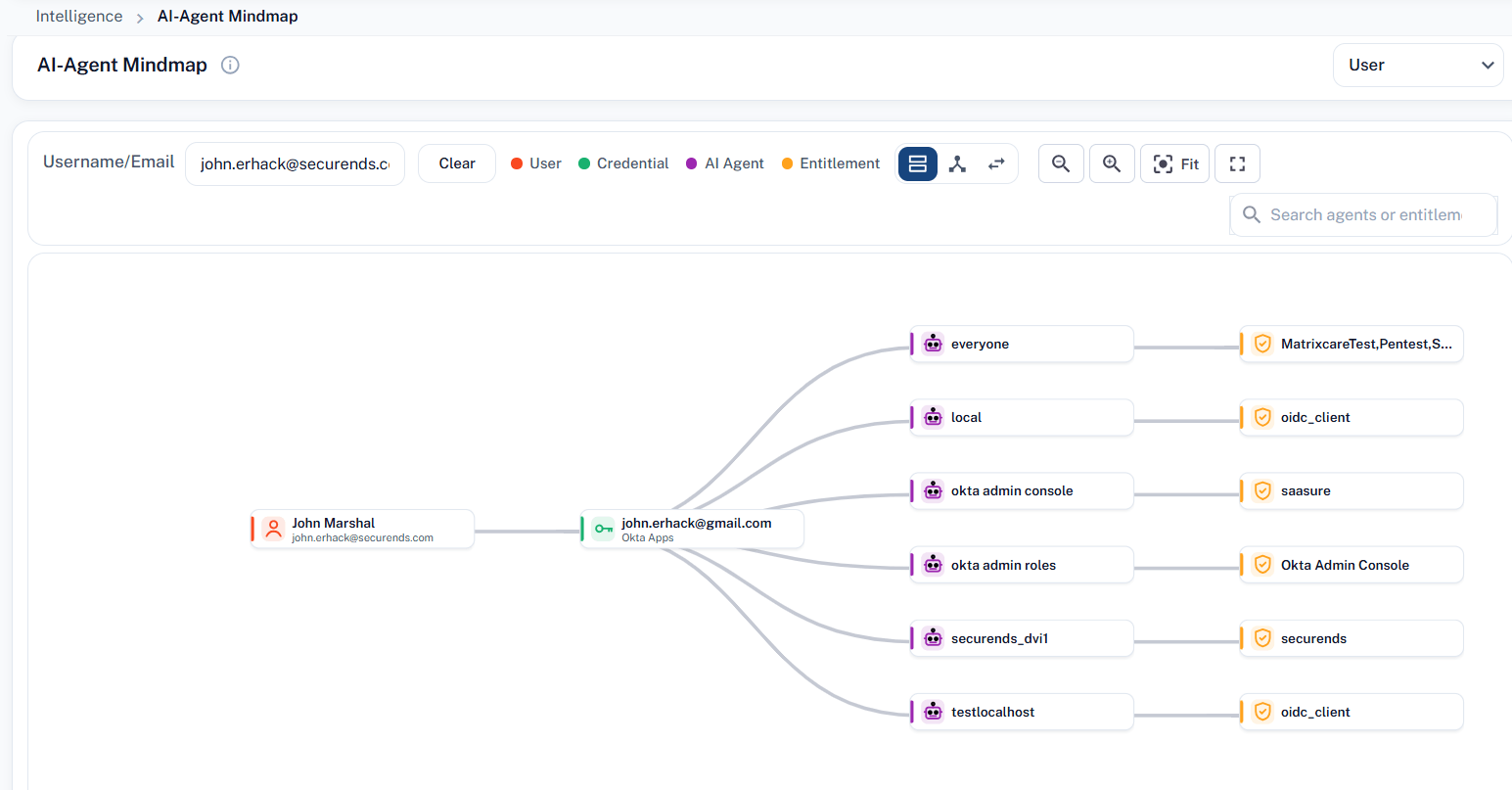Click the magnifier icon in the search field
The width and height of the screenshot is (1512, 790).
coord(1251,214)
